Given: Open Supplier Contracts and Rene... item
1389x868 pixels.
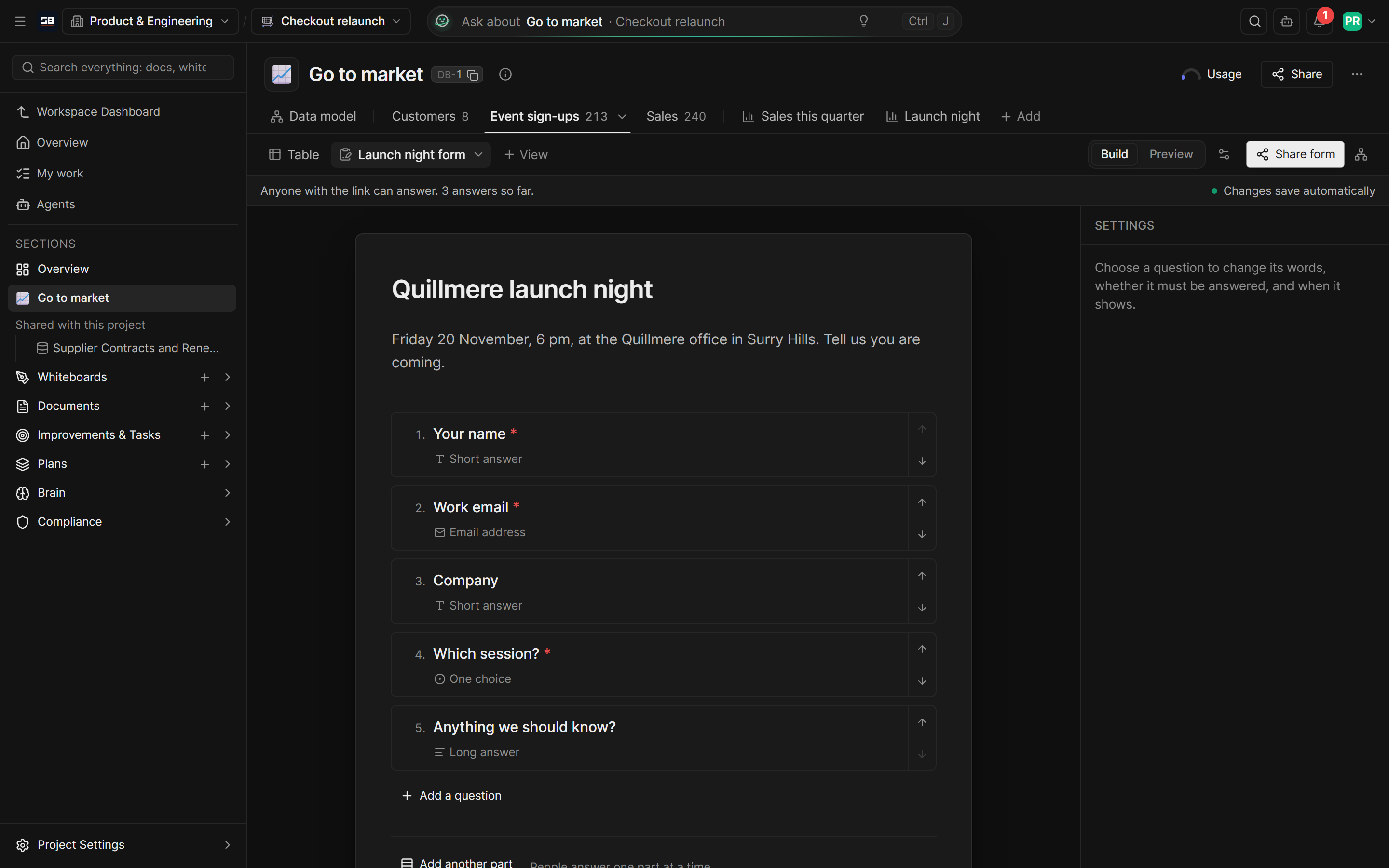Looking at the screenshot, I should (x=128, y=348).
